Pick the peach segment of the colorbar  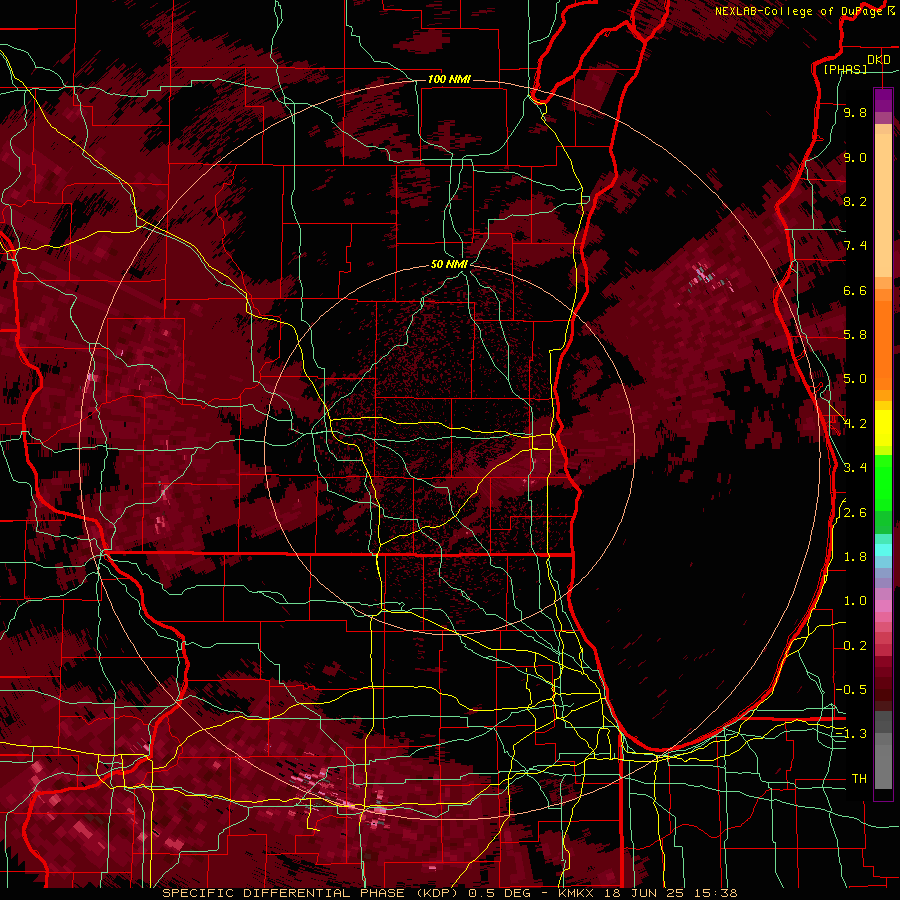click(883, 207)
